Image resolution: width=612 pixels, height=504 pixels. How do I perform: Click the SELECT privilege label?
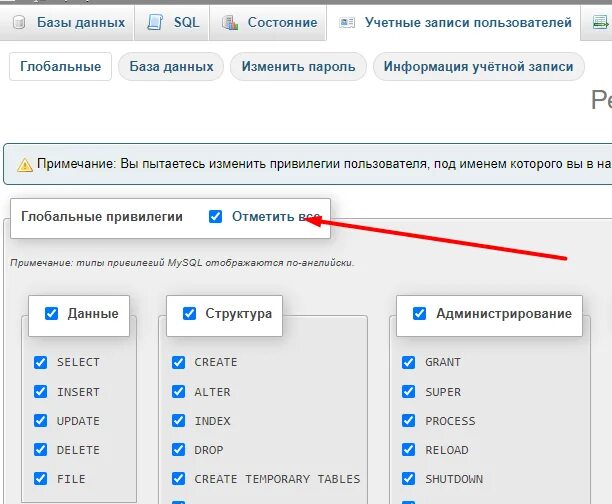[78, 362]
